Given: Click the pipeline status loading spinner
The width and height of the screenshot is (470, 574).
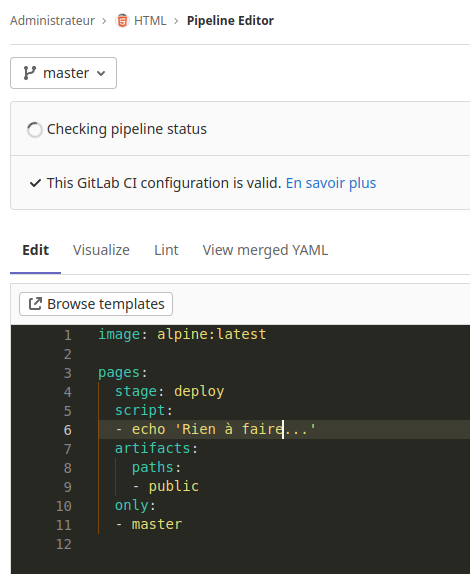Looking at the screenshot, I should click(x=35, y=130).
